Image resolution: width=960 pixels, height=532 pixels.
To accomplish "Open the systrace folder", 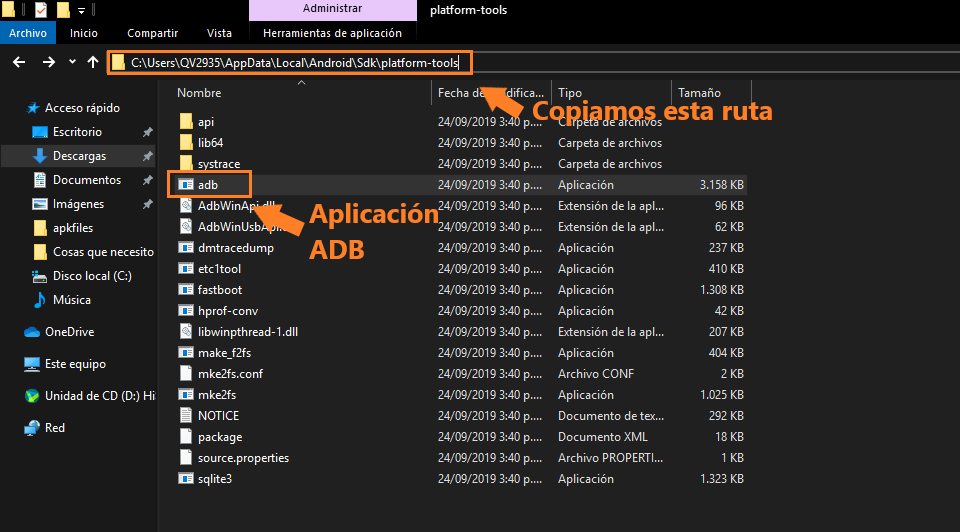I will coord(218,164).
